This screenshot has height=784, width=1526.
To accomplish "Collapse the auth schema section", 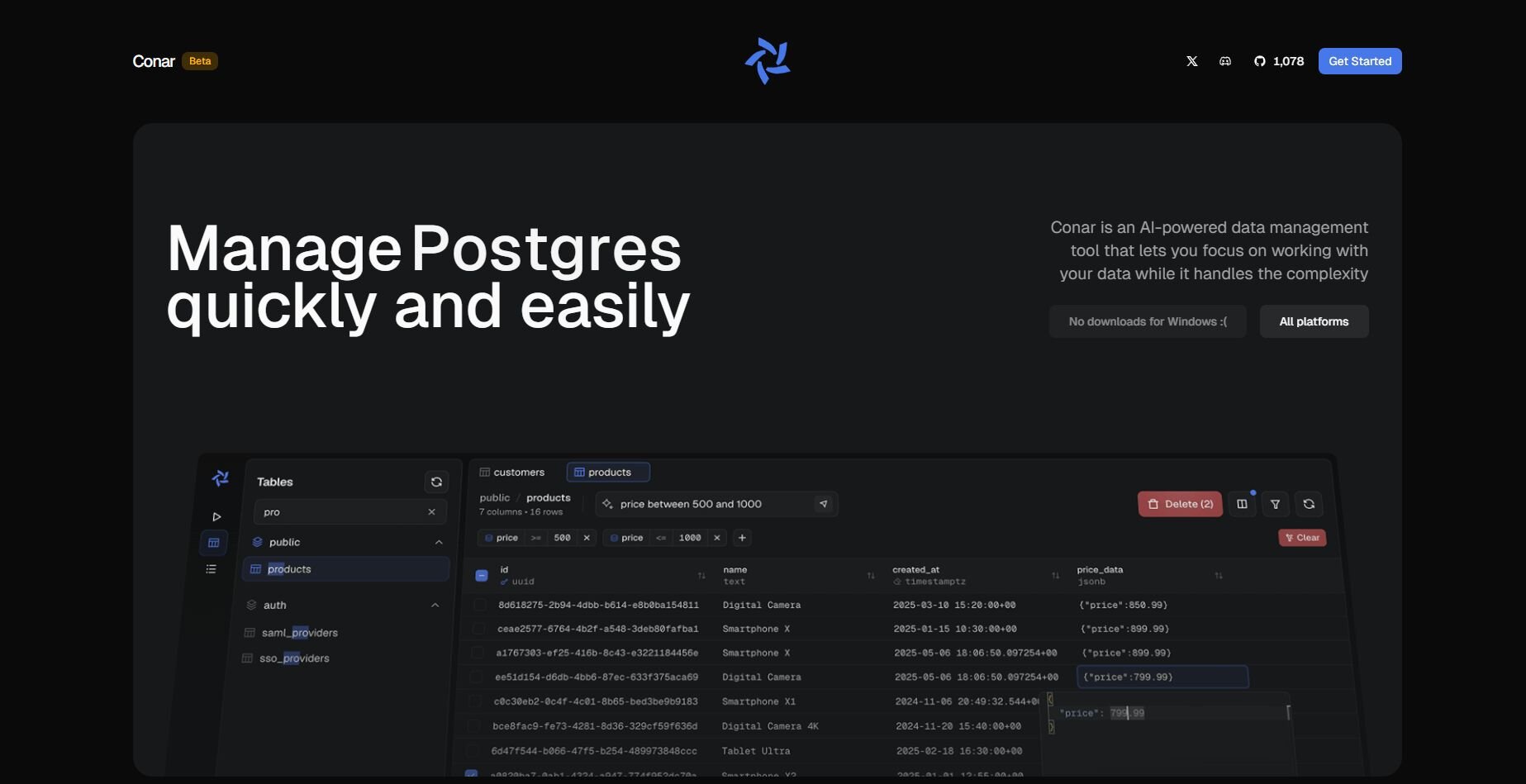I will point(435,605).
